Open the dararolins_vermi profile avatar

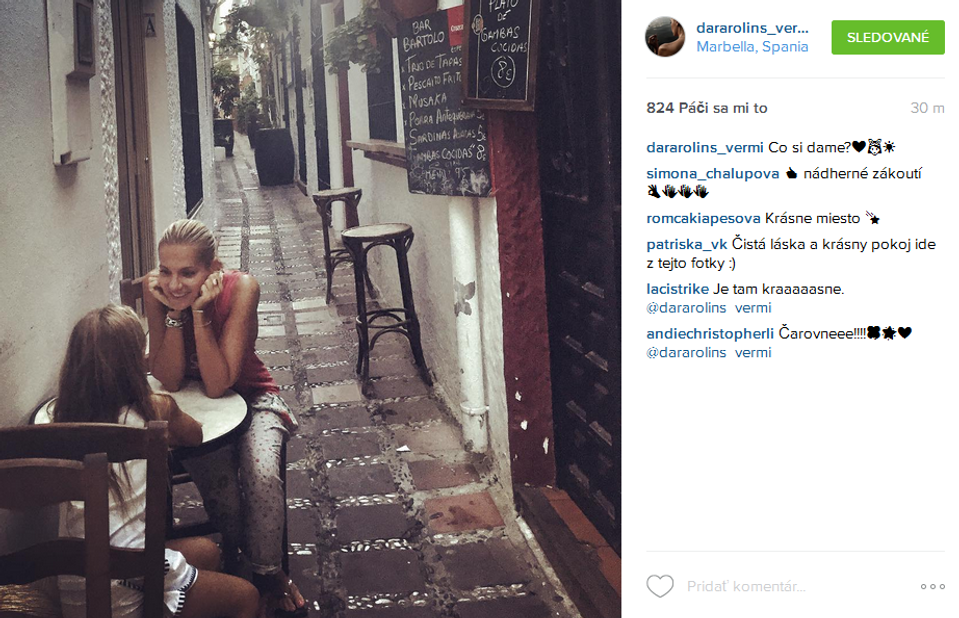click(665, 37)
